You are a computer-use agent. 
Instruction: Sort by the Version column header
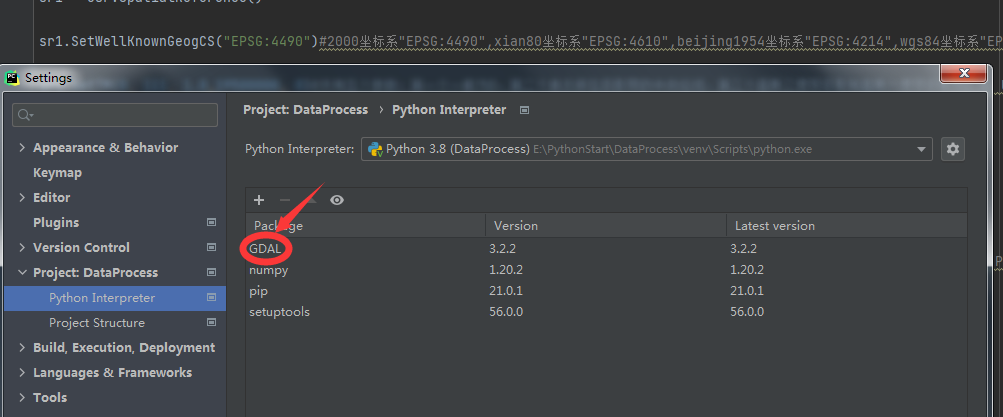click(x=605, y=226)
